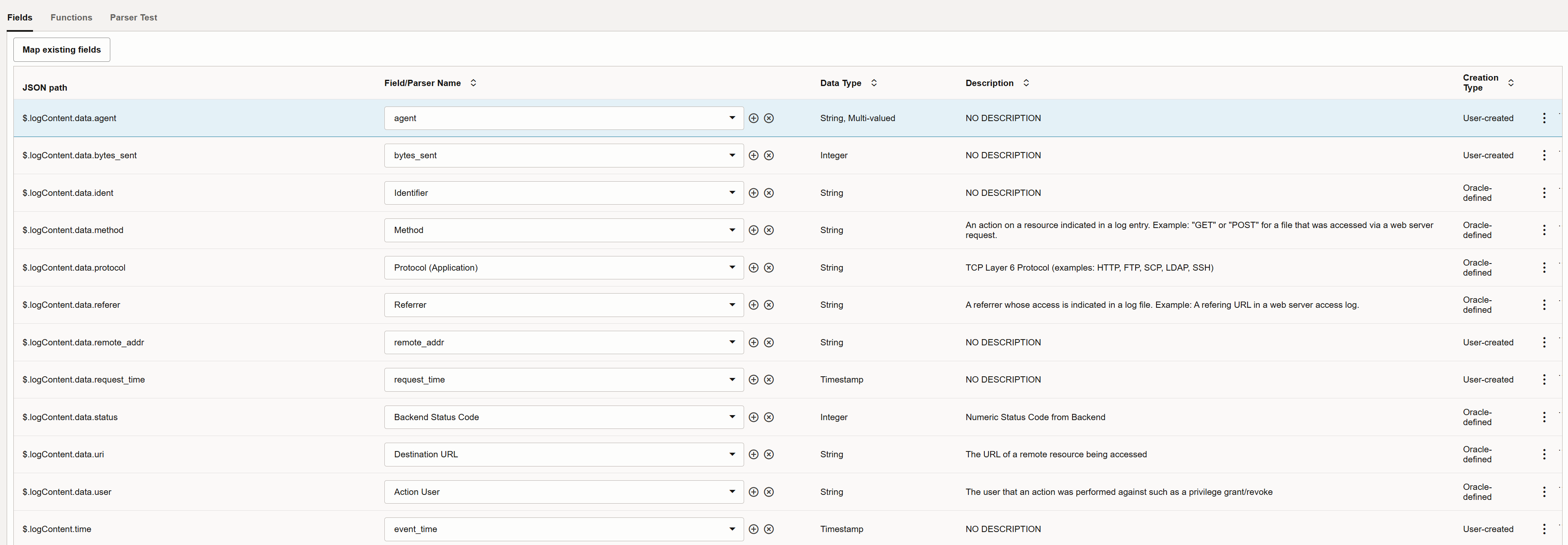Image resolution: width=1568 pixels, height=545 pixels.
Task: Click the remove (x) icon for Identifier field
Action: (769, 193)
